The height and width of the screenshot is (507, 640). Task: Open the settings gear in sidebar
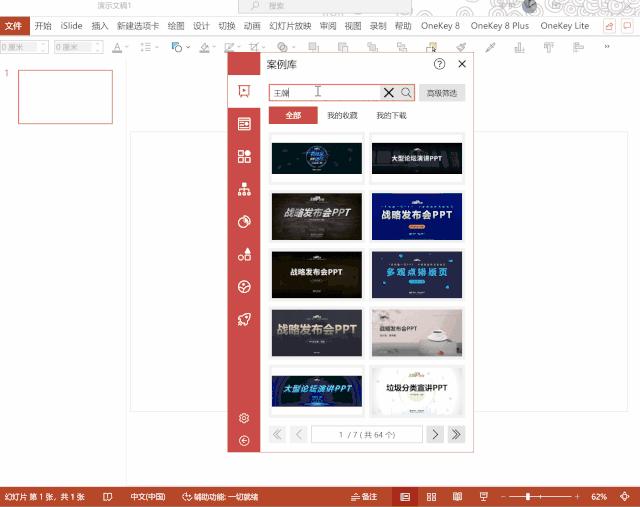tap(244, 418)
